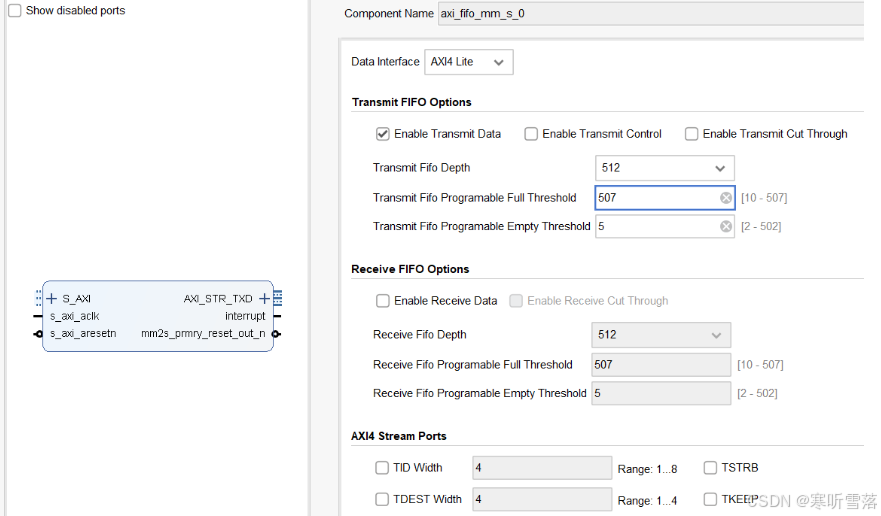Expand AXI_STR_TXD interface plus icon
The image size is (881, 516).
click(x=264, y=298)
